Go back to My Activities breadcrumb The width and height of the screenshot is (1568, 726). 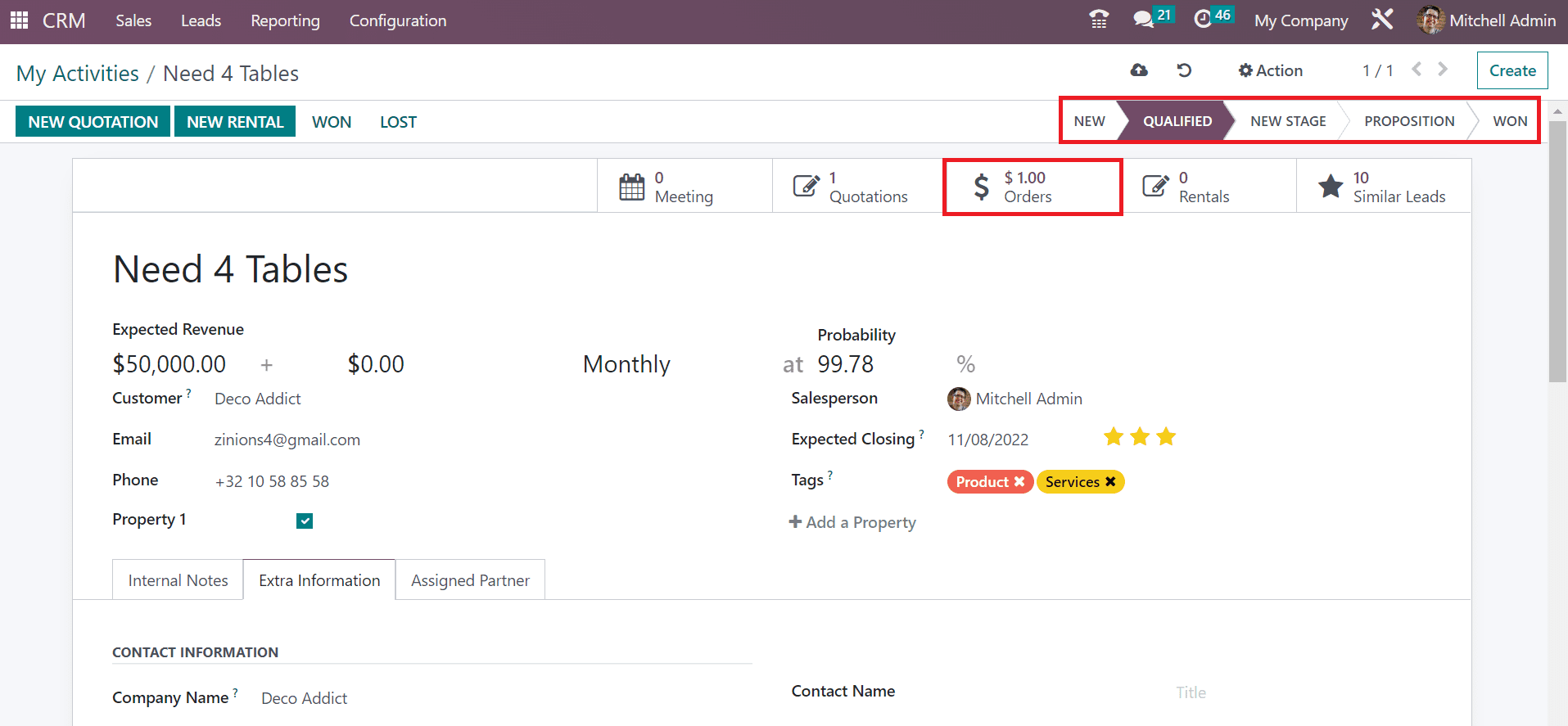78,74
